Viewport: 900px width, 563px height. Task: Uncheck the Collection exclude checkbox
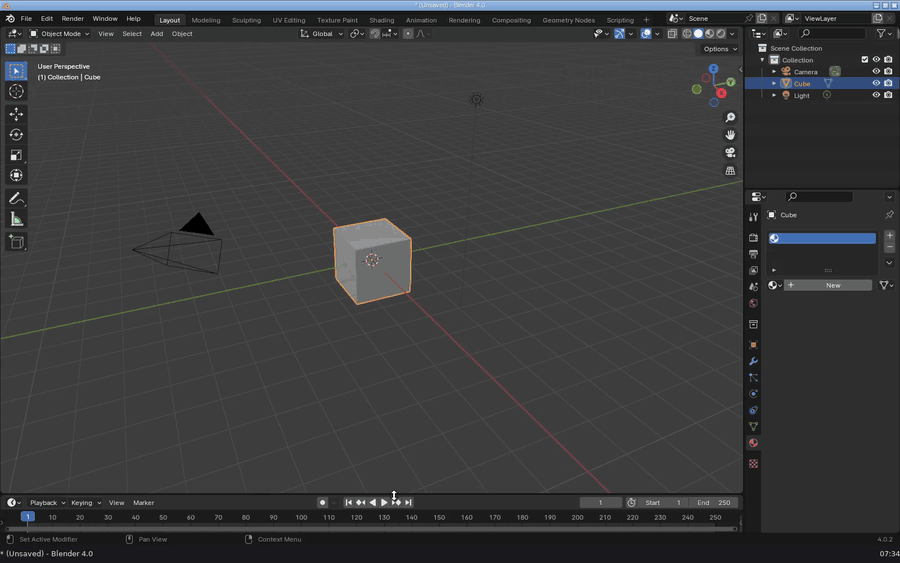[865, 60]
